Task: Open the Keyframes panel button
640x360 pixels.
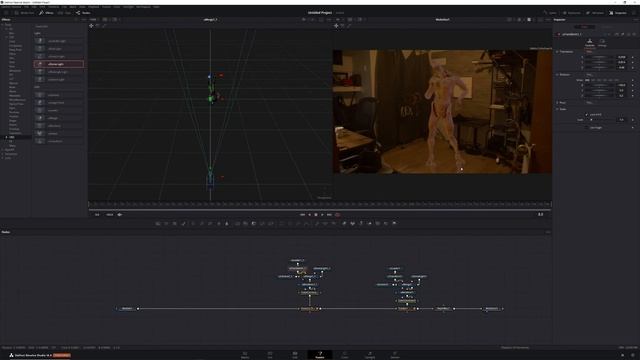Action: 571,13
